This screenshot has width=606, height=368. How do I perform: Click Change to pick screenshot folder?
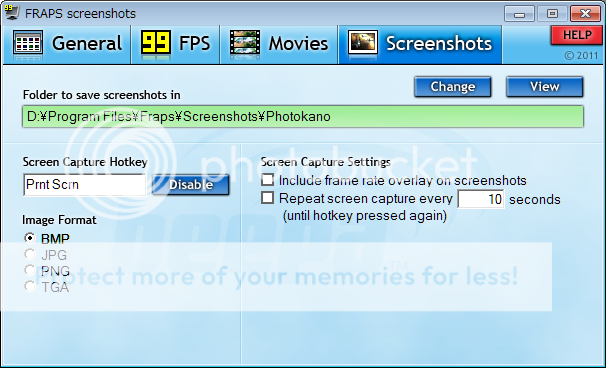453,87
